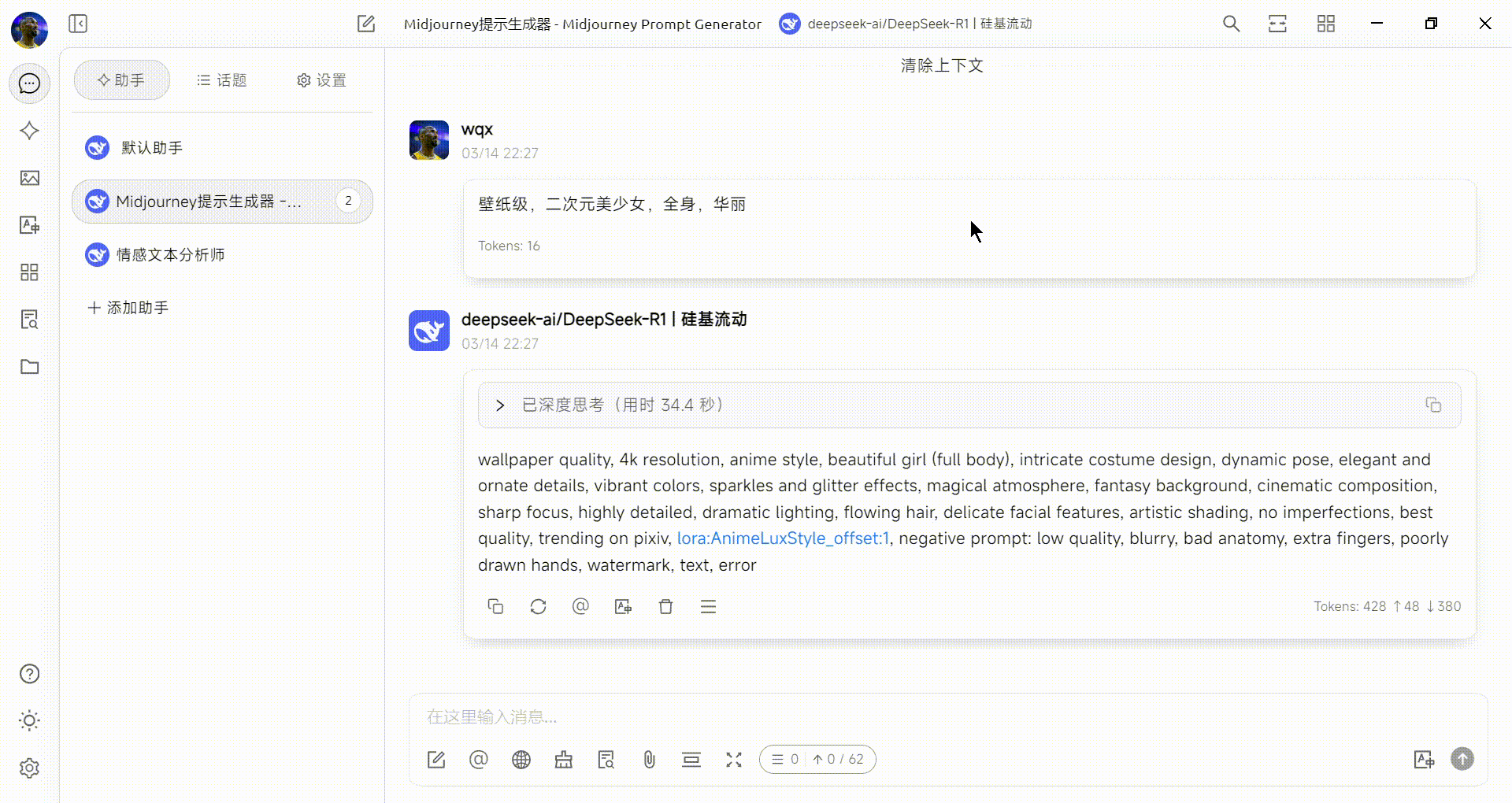
Task: Mention a model on the reply message
Action: (580, 606)
